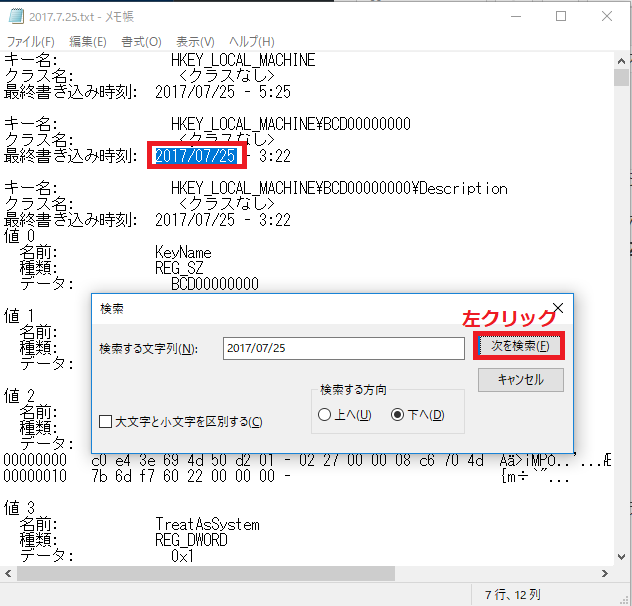Click the text KeyName
The image size is (632, 606).
183,252
